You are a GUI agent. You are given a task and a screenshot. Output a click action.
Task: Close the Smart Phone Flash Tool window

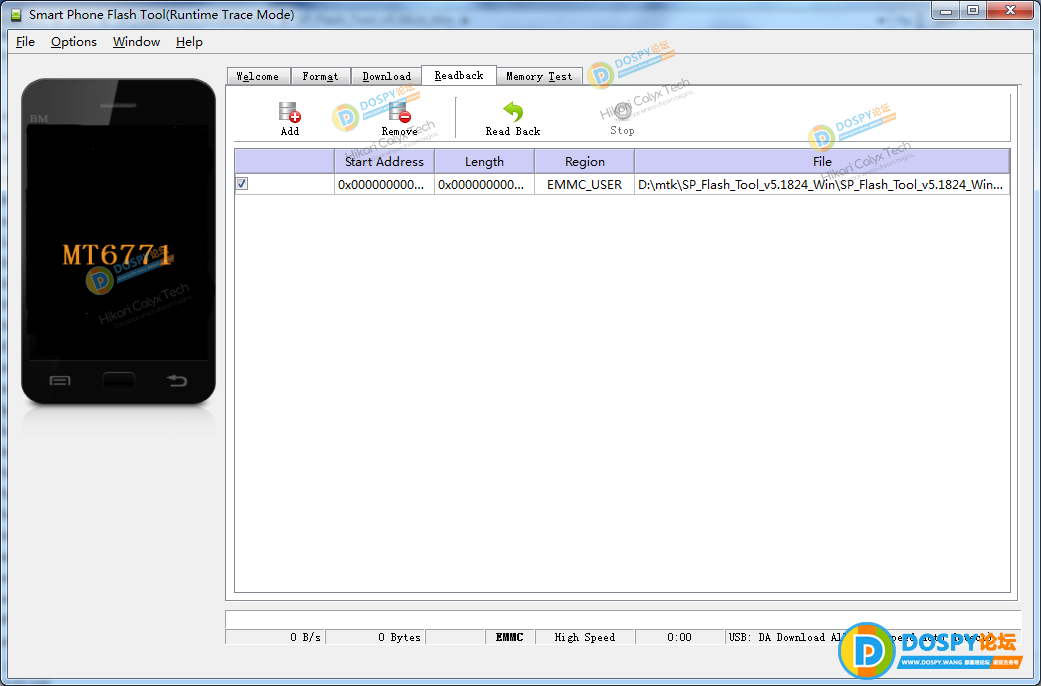point(1010,11)
